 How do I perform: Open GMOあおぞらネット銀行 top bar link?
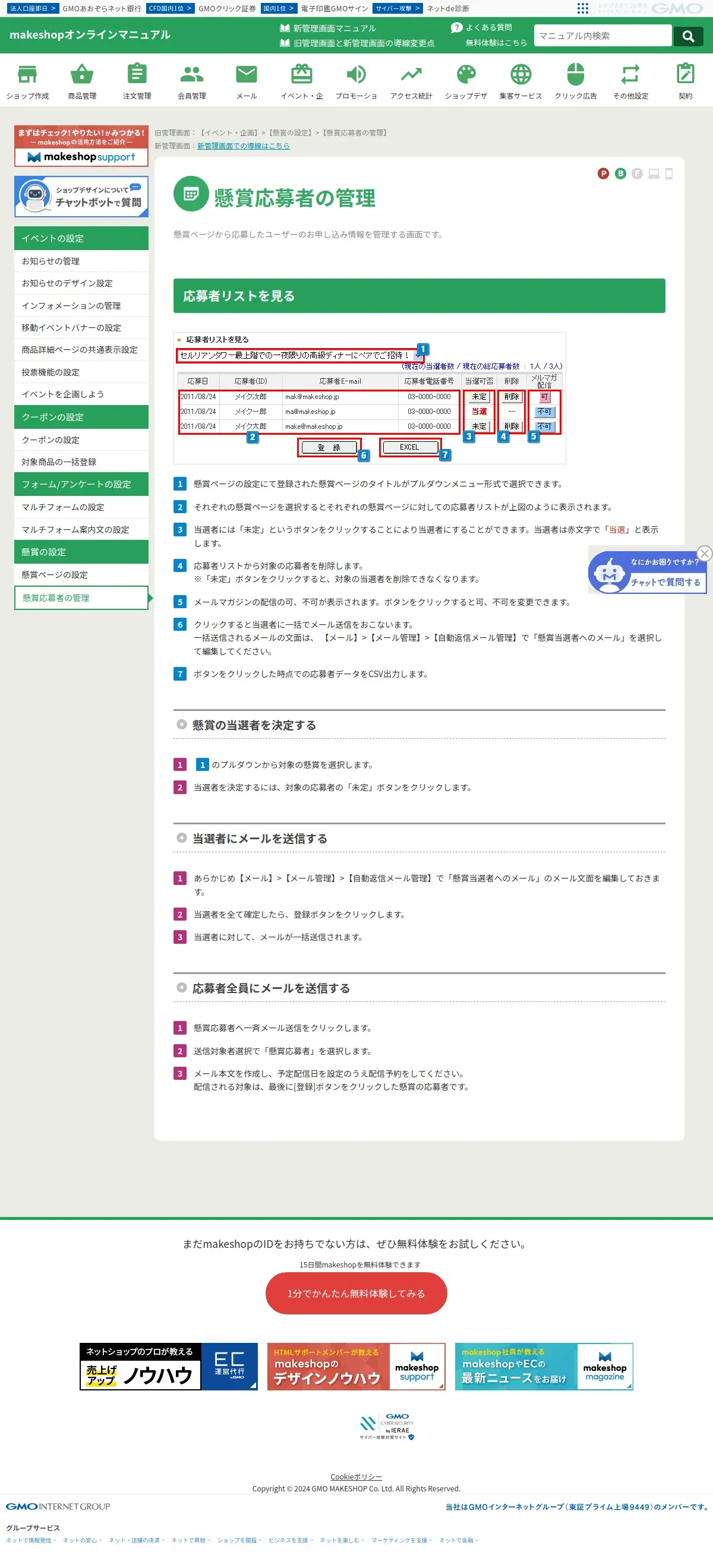[102, 8]
